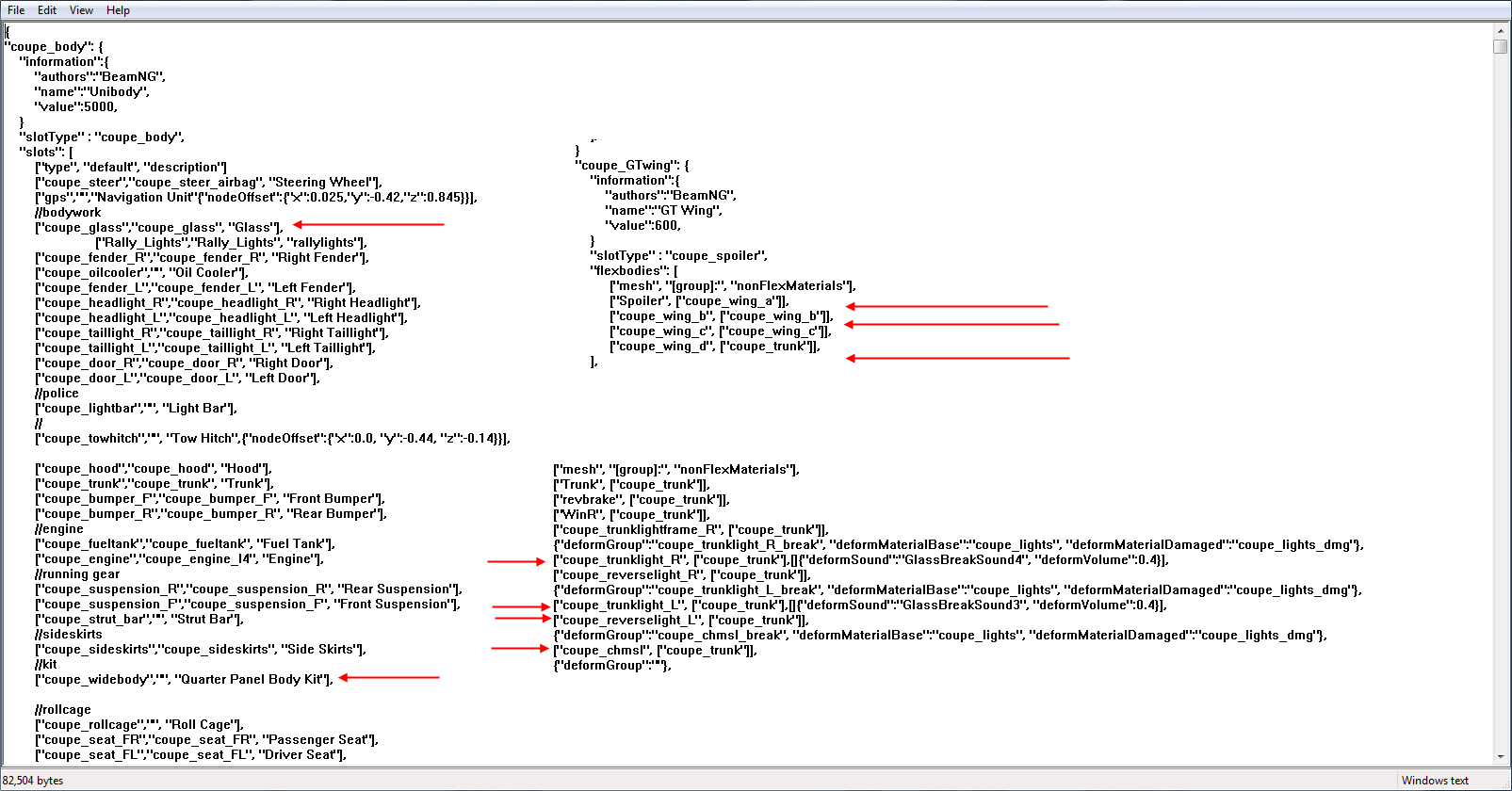Click the Tow Hitch slot line
The image size is (1512, 791).
(272, 438)
